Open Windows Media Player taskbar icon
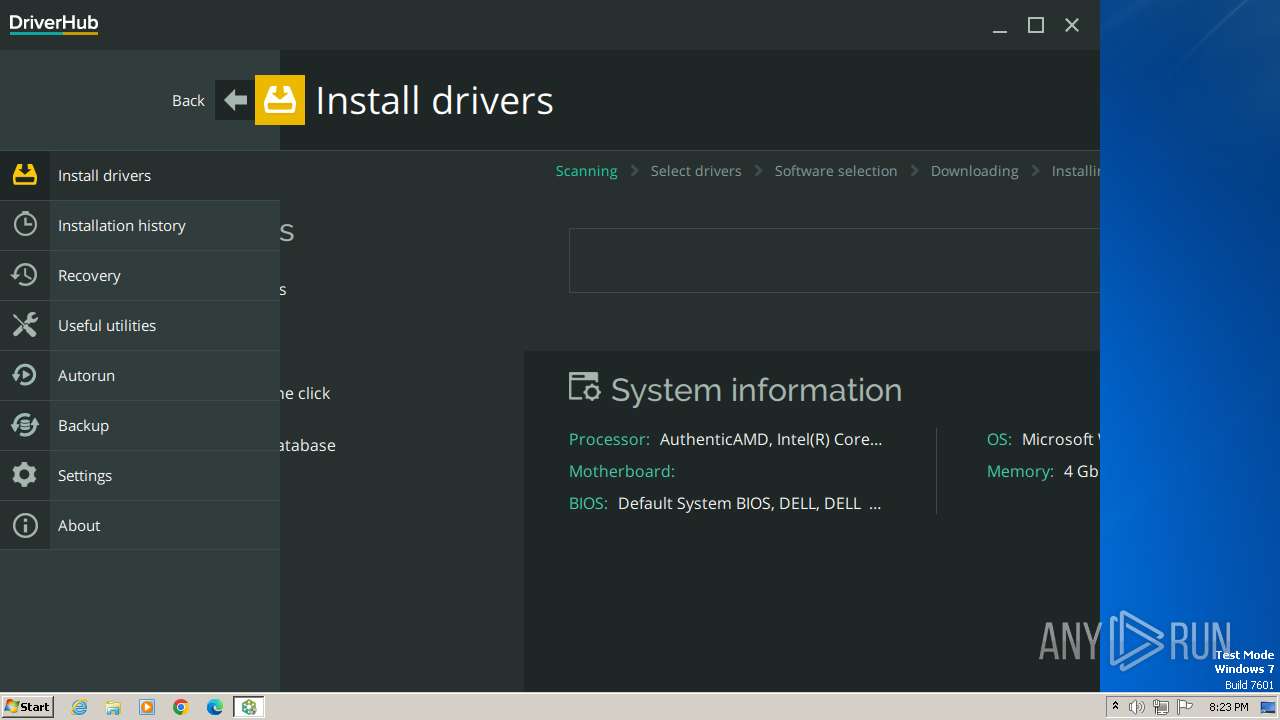Viewport: 1280px width, 720px height. [147, 707]
